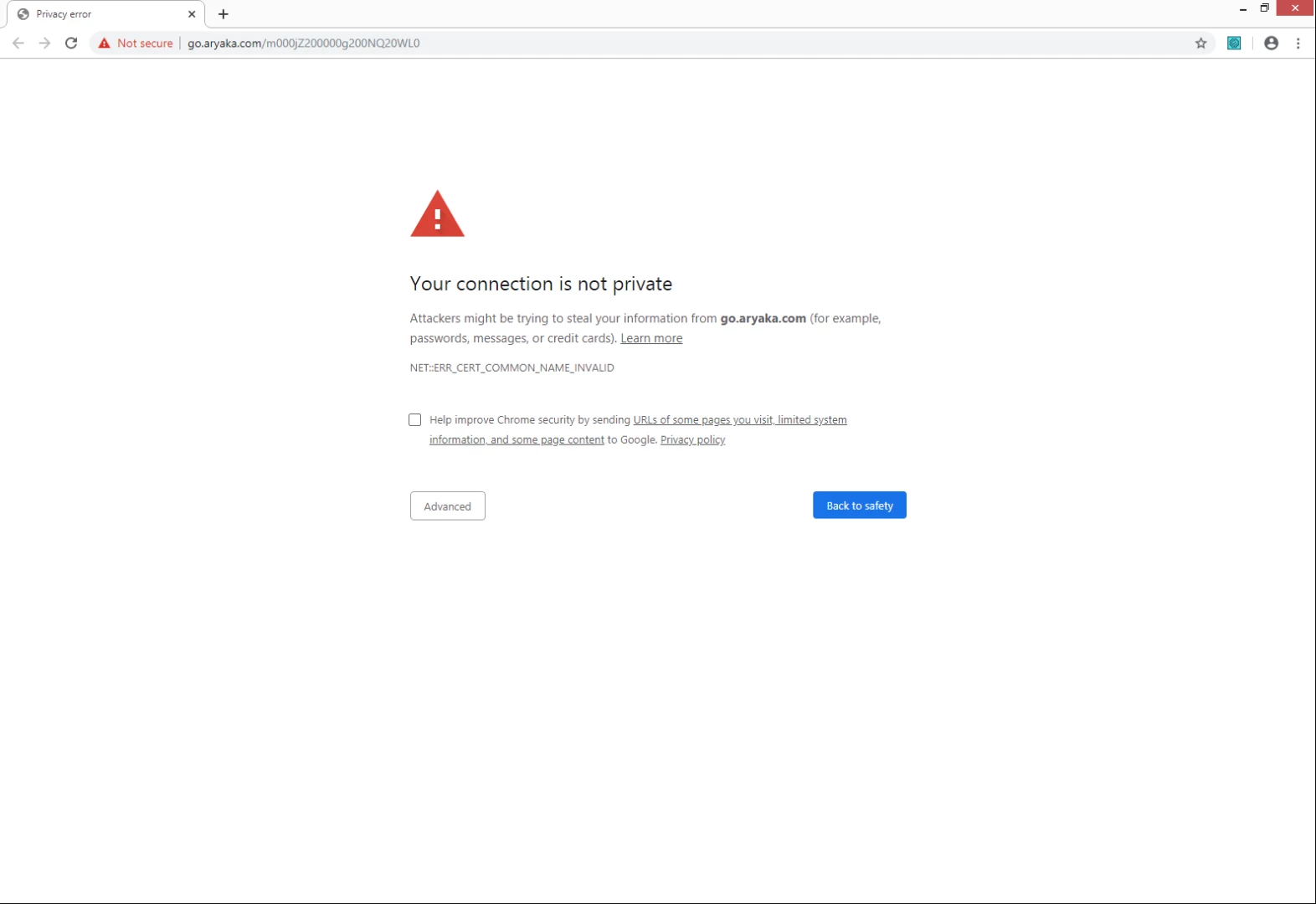Go forward with the browser arrow
1316x904 pixels.
tap(44, 43)
